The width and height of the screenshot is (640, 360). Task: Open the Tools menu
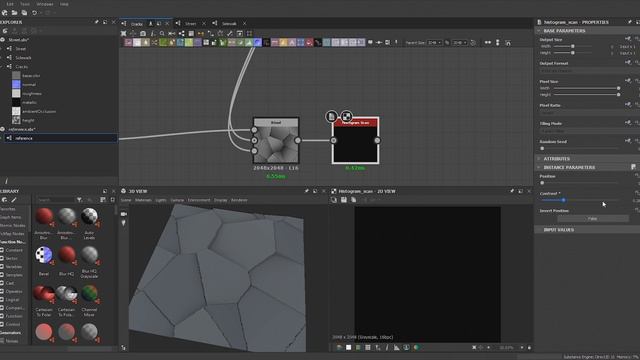25,4
